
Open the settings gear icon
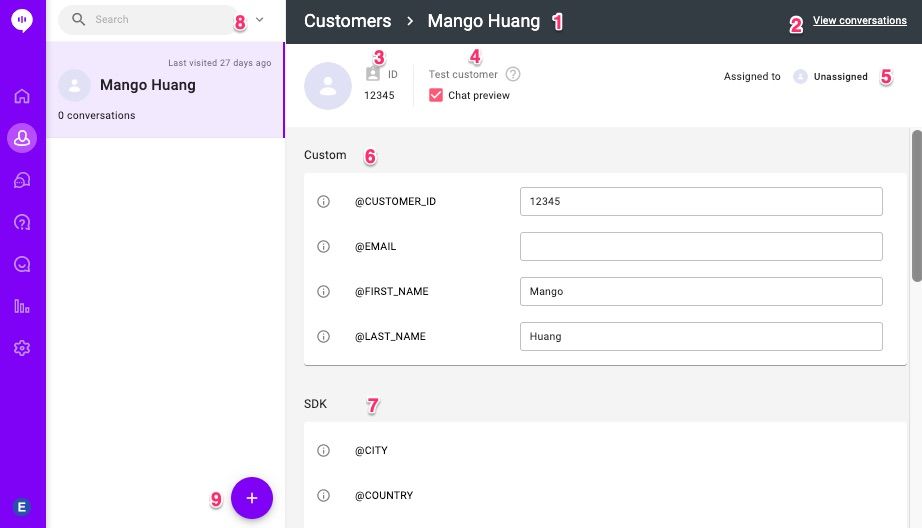pyautogui.click(x=22, y=348)
